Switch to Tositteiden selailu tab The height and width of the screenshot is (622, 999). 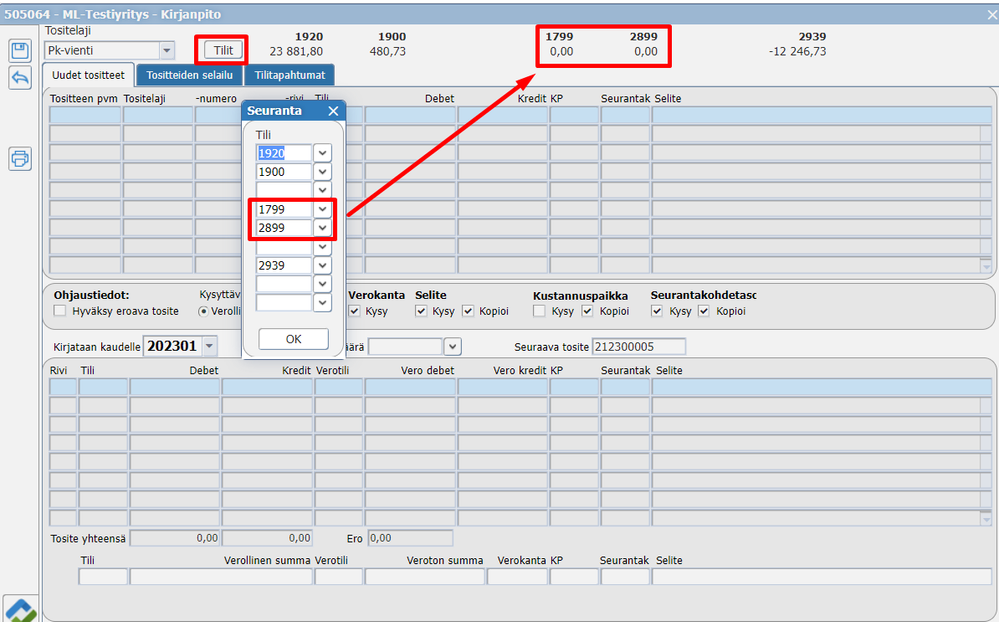coord(189,75)
